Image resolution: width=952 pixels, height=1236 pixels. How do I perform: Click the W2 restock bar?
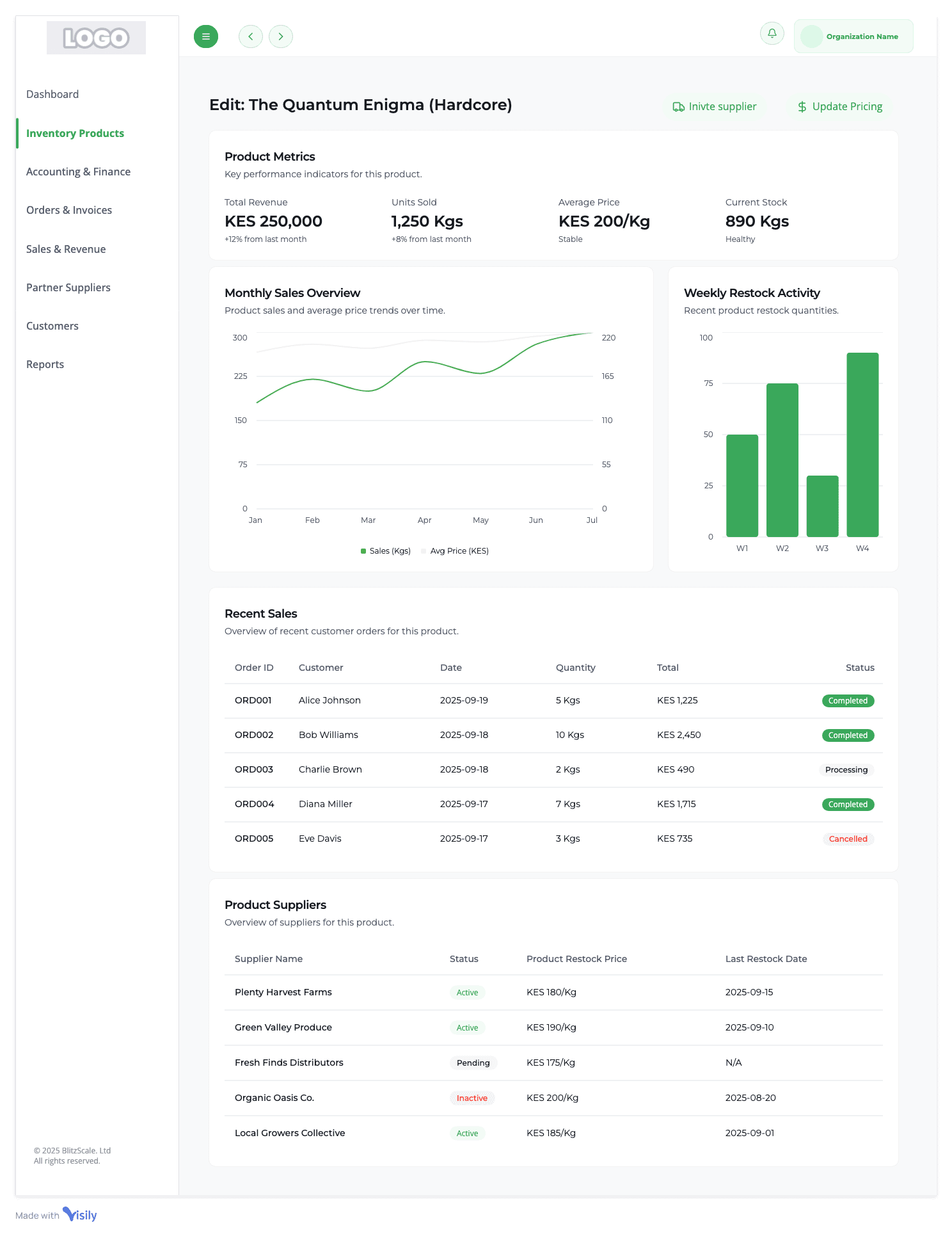pos(782,460)
